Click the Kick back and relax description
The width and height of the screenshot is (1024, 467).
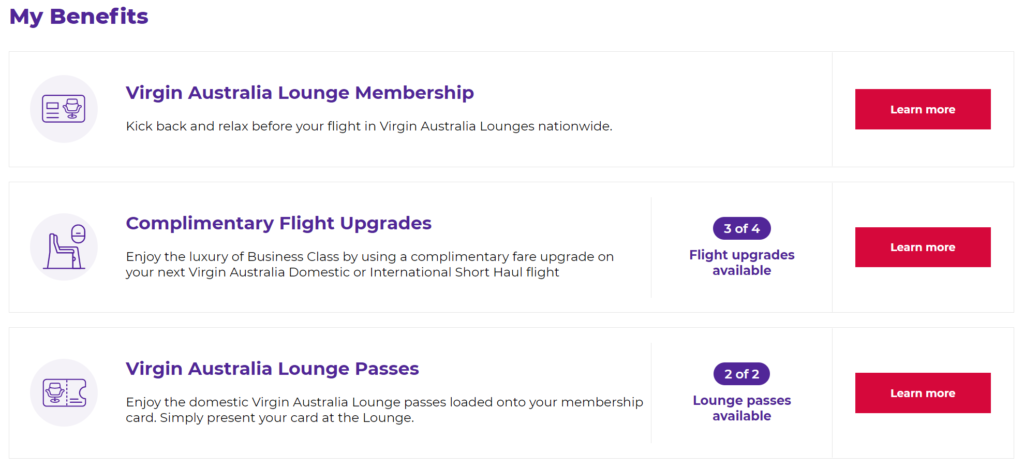(x=369, y=126)
